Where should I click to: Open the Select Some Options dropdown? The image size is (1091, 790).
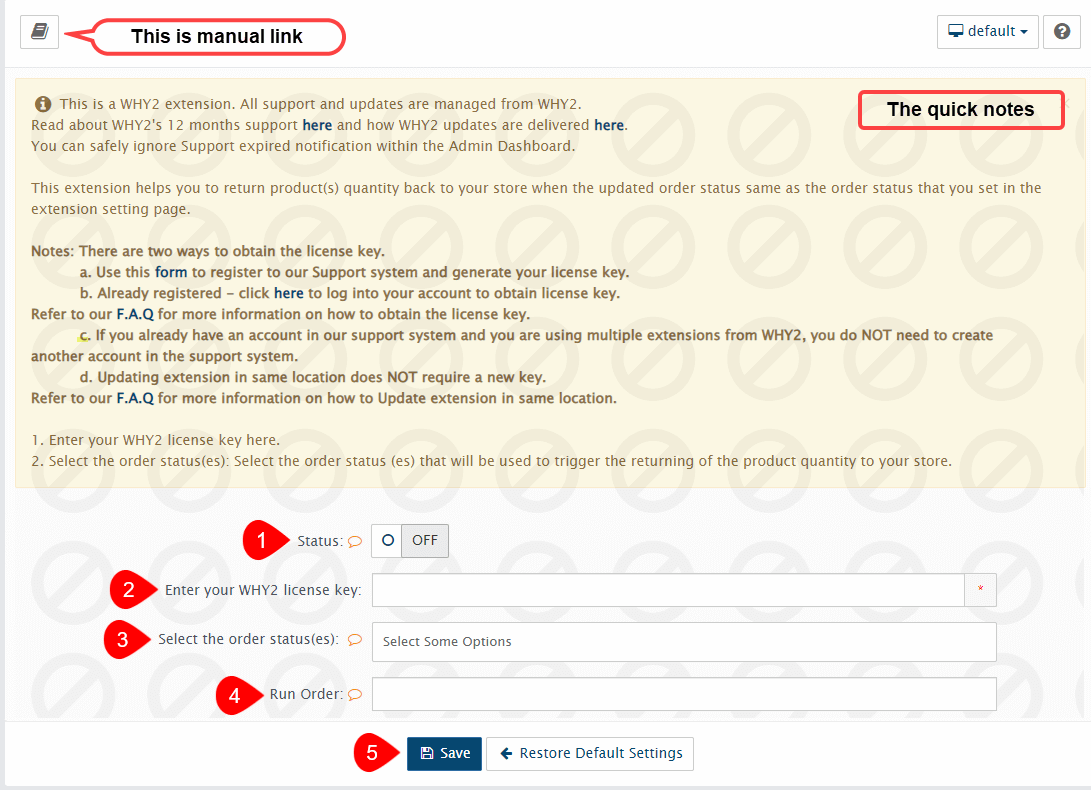(683, 642)
